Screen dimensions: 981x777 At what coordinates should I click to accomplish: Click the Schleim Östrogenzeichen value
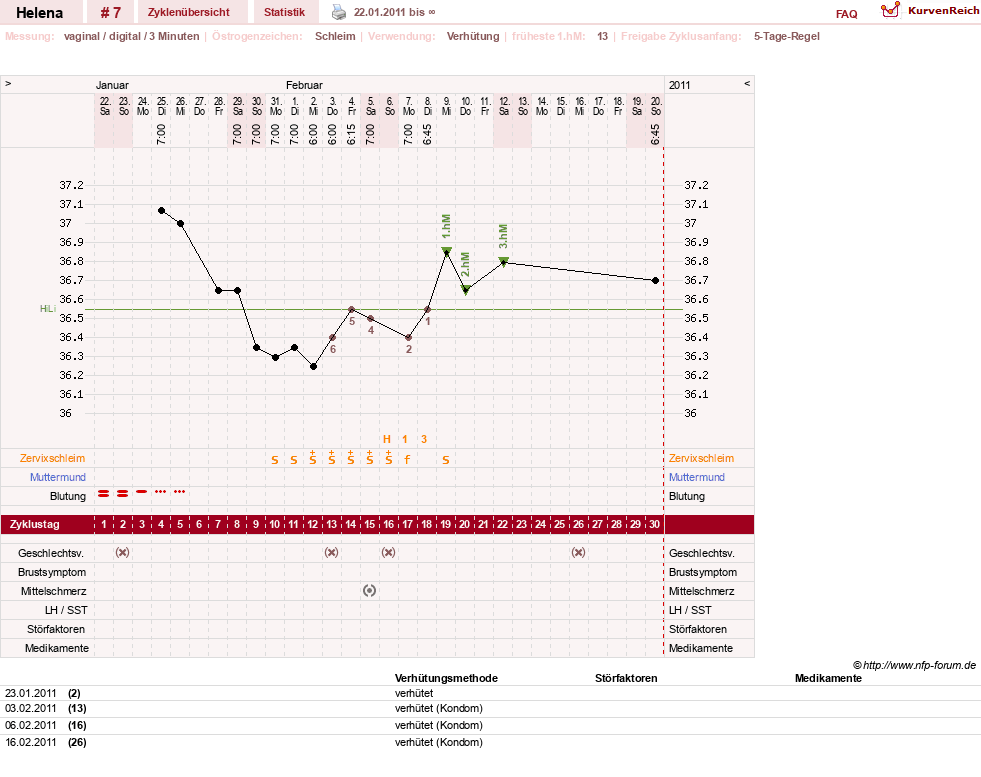[x=335, y=36]
